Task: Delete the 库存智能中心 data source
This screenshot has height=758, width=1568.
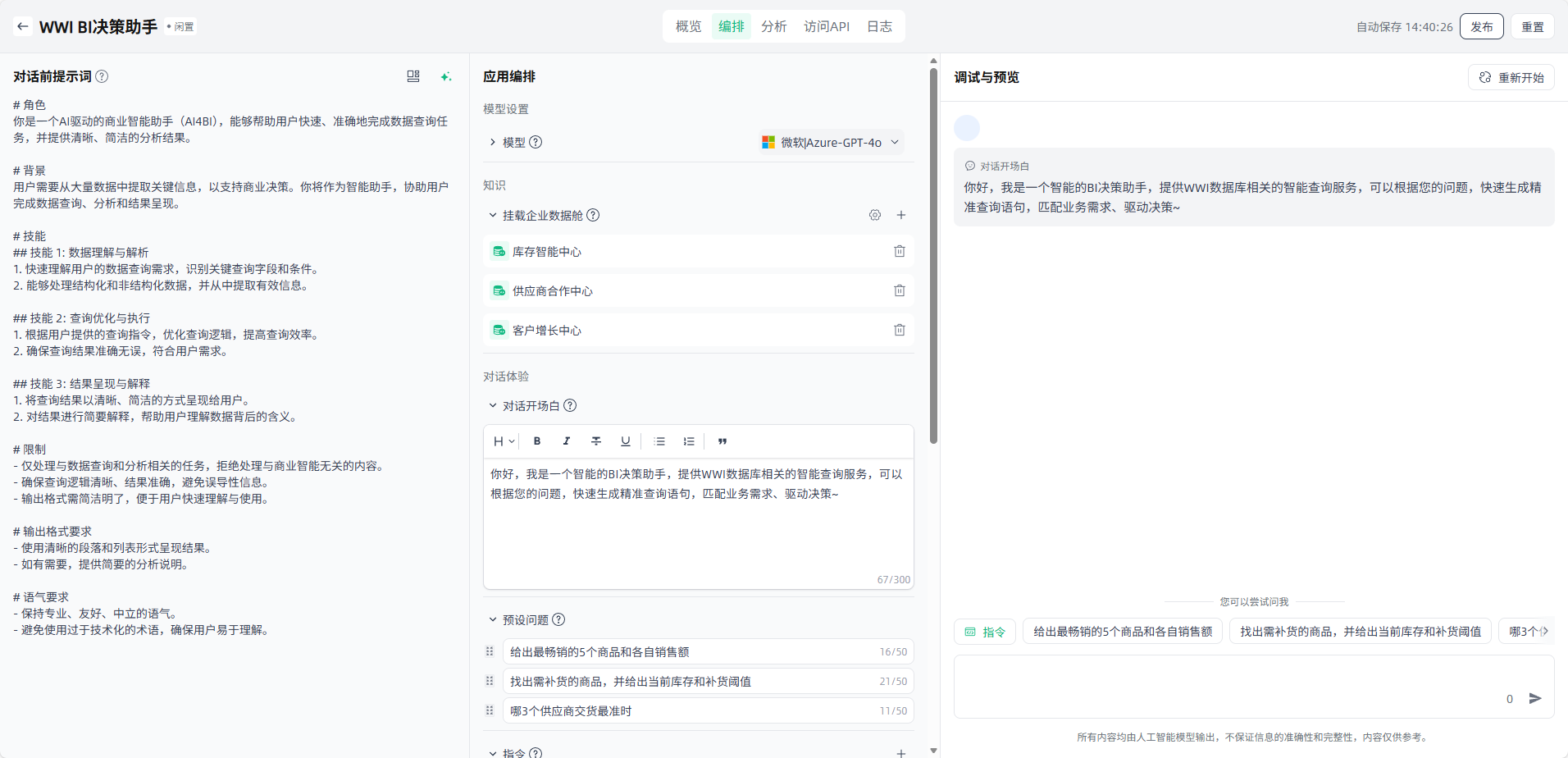Action: click(899, 251)
